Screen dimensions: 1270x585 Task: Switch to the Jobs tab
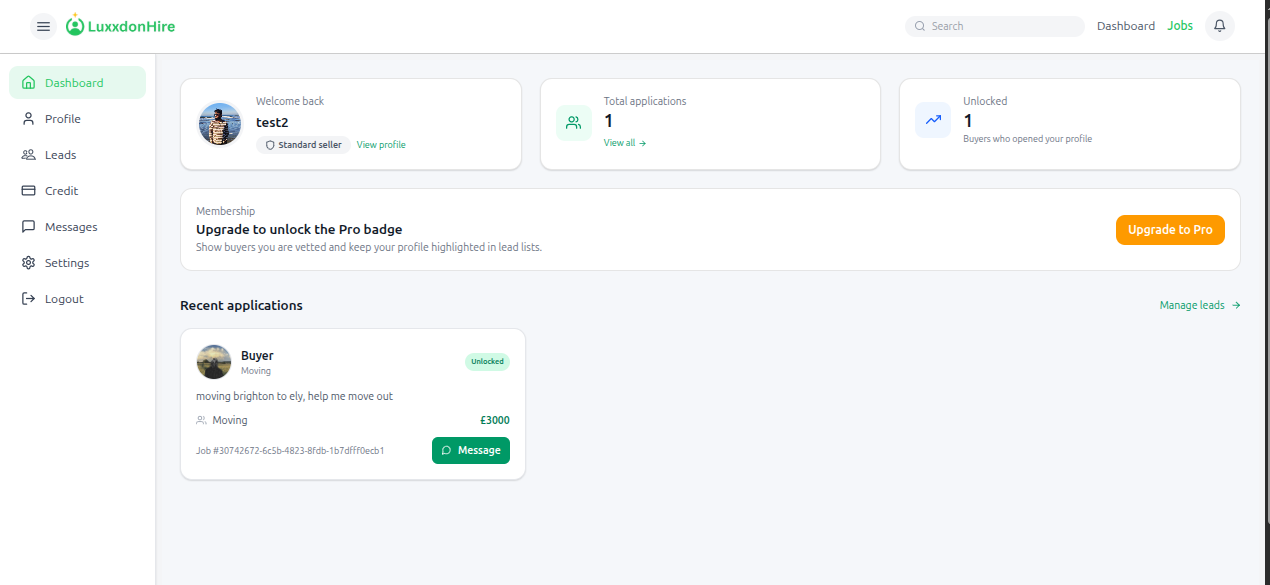[x=1180, y=25]
